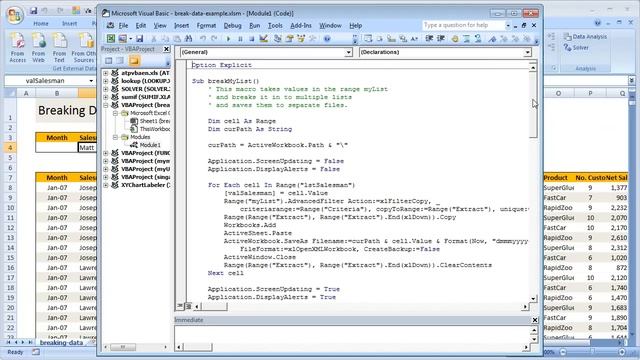Click the Outdent icon in Edit toolbar
Viewport: 640px width, 360px height.
pyautogui.click(x=441, y=39)
